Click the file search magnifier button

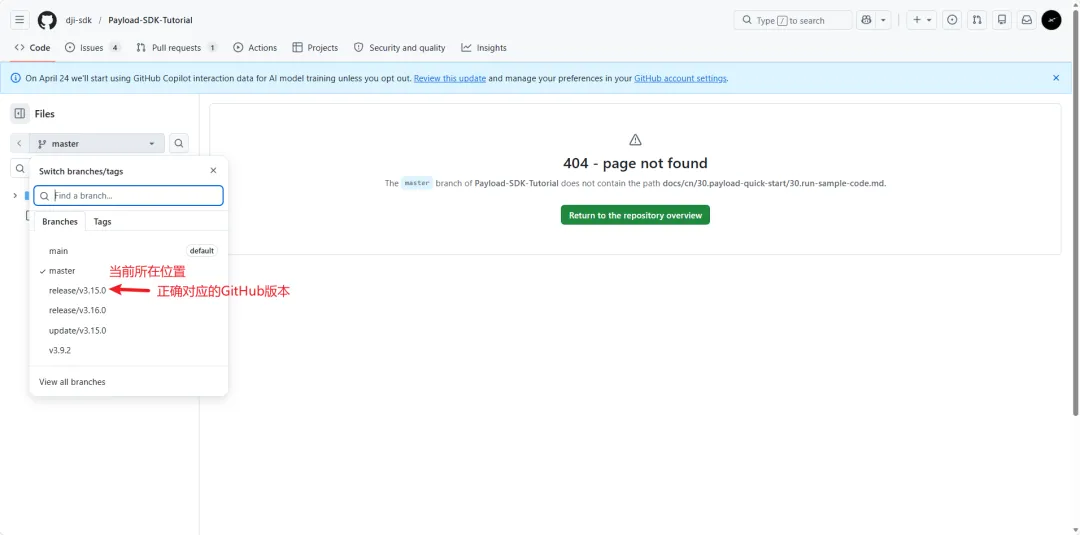click(179, 143)
